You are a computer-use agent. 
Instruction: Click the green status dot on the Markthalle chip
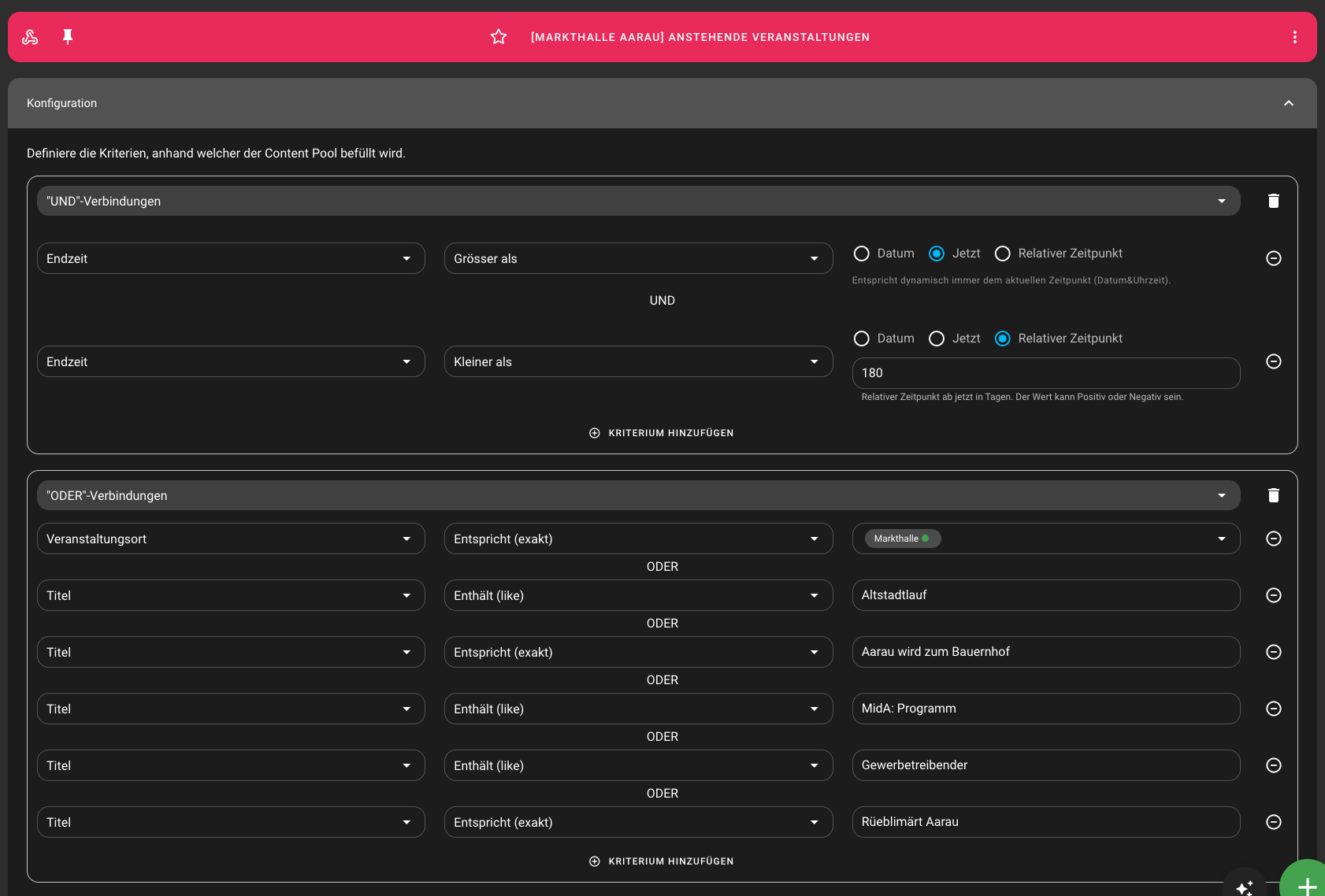(x=926, y=539)
